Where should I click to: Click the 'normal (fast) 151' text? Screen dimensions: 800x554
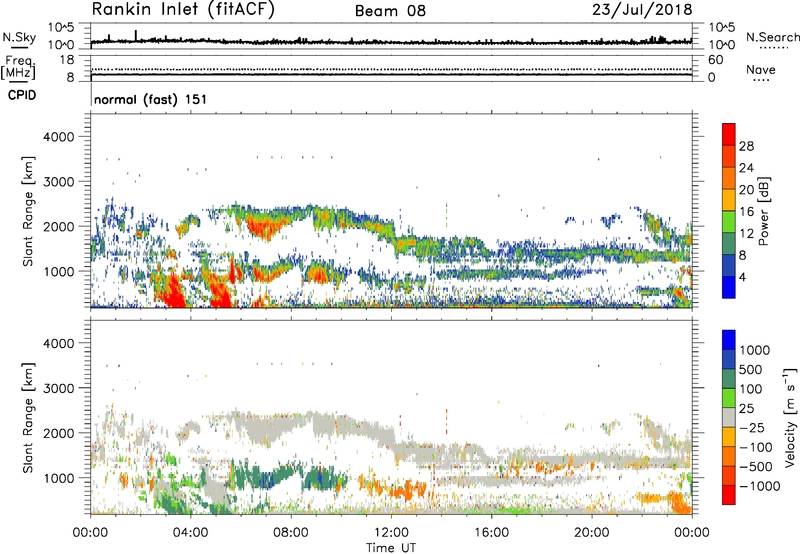tap(151, 99)
